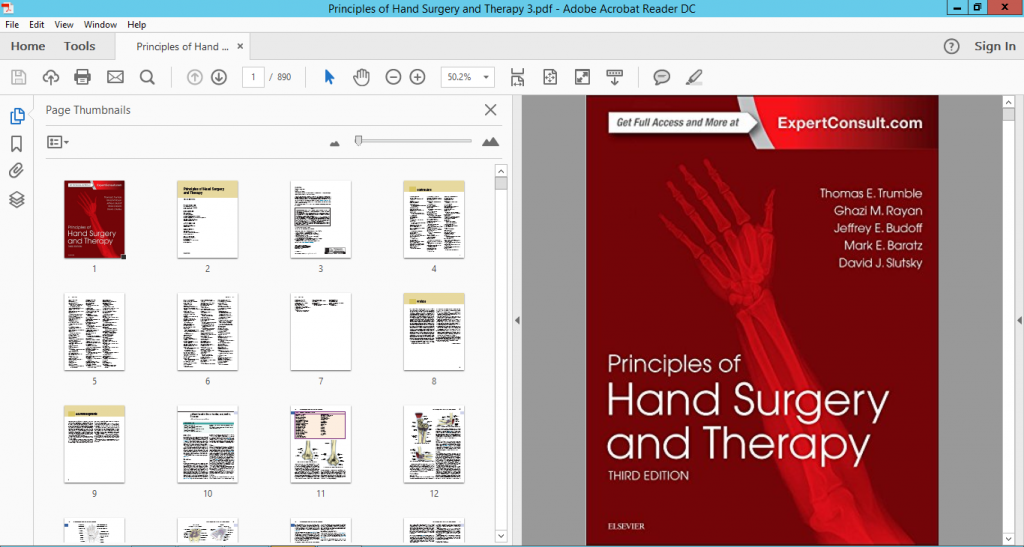Click document view scroll down arrow
Viewport: 1024px width, 547px height.
coord(1008,538)
